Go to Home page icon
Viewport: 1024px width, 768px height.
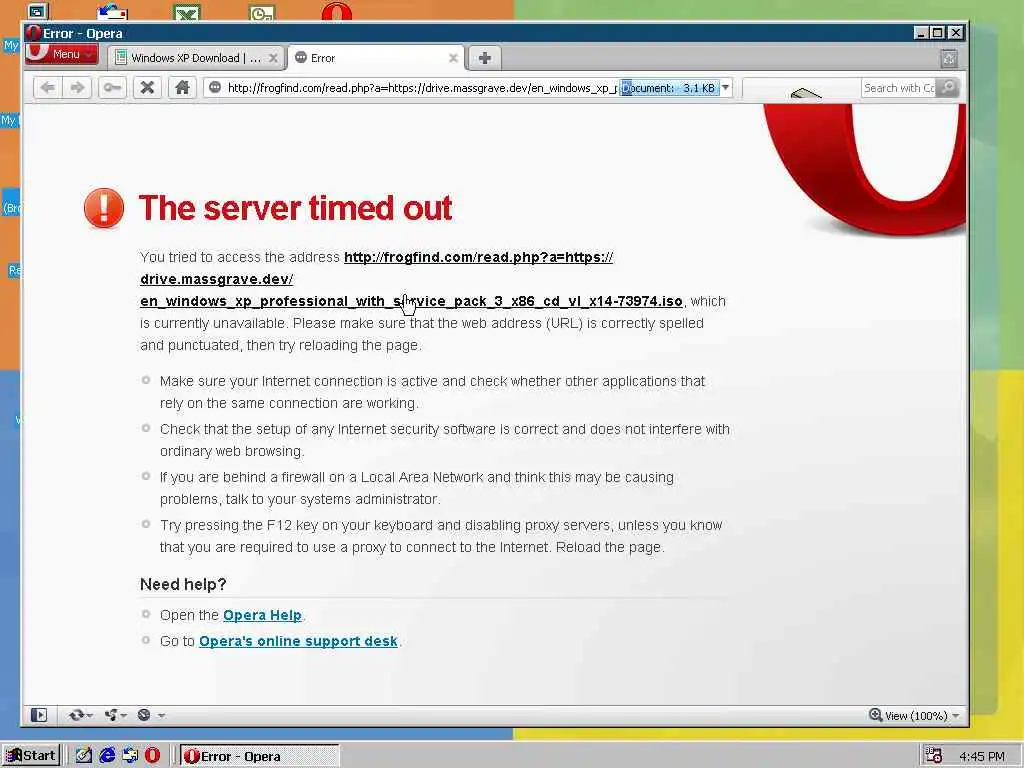tap(182, 88)
